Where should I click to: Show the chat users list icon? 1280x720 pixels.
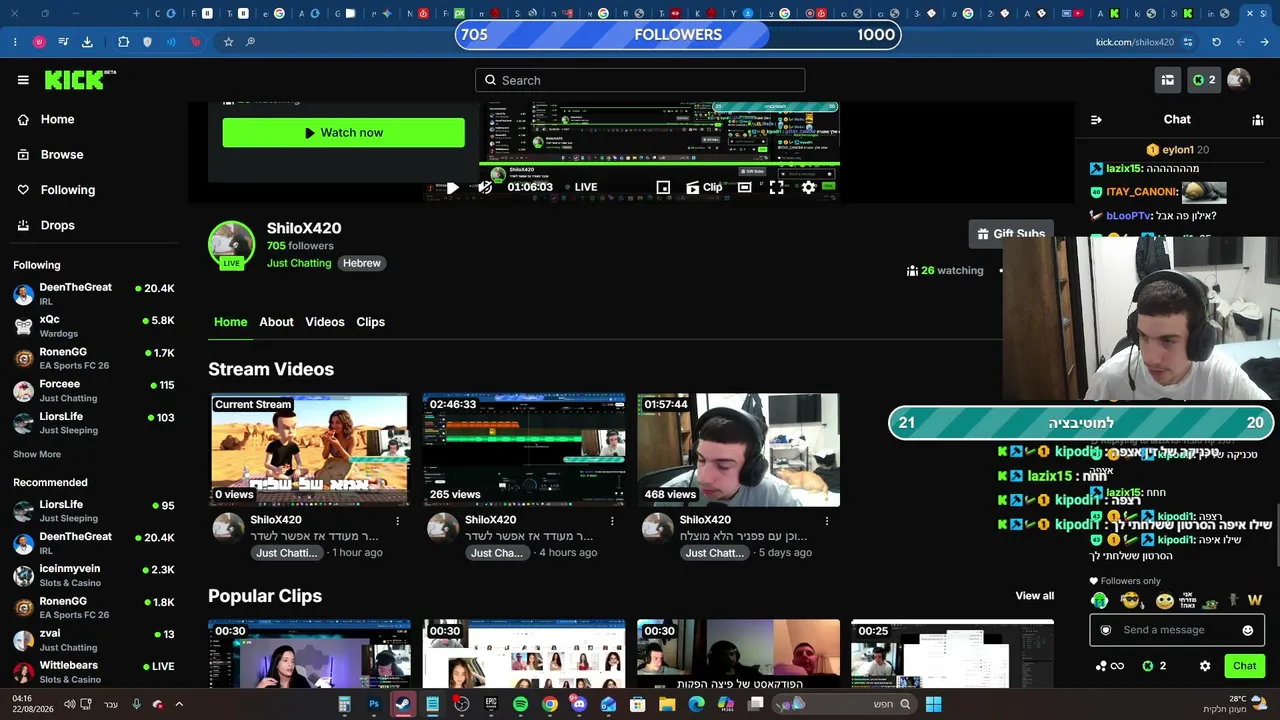1258,120
